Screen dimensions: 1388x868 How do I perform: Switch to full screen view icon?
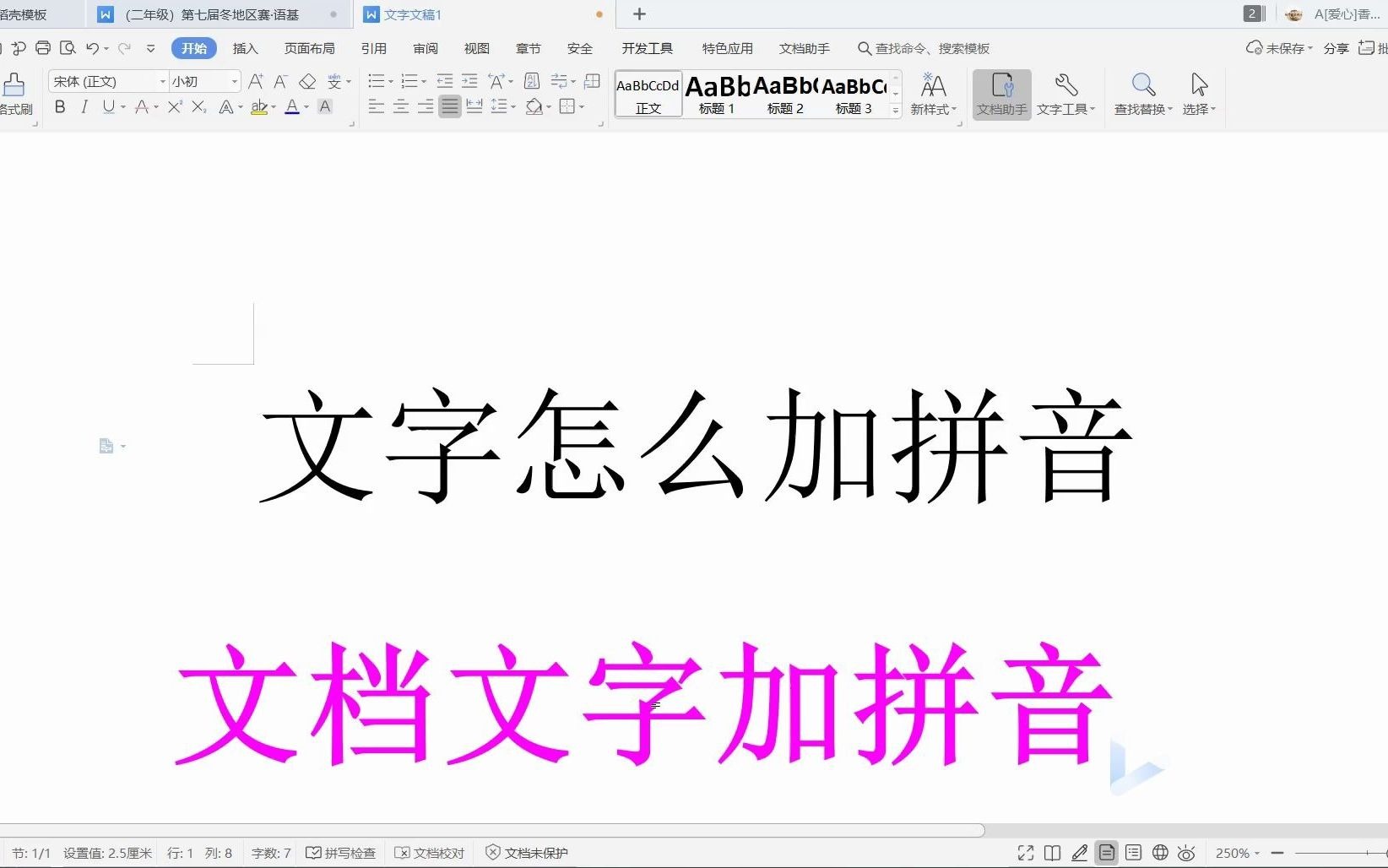point(1025,853)
